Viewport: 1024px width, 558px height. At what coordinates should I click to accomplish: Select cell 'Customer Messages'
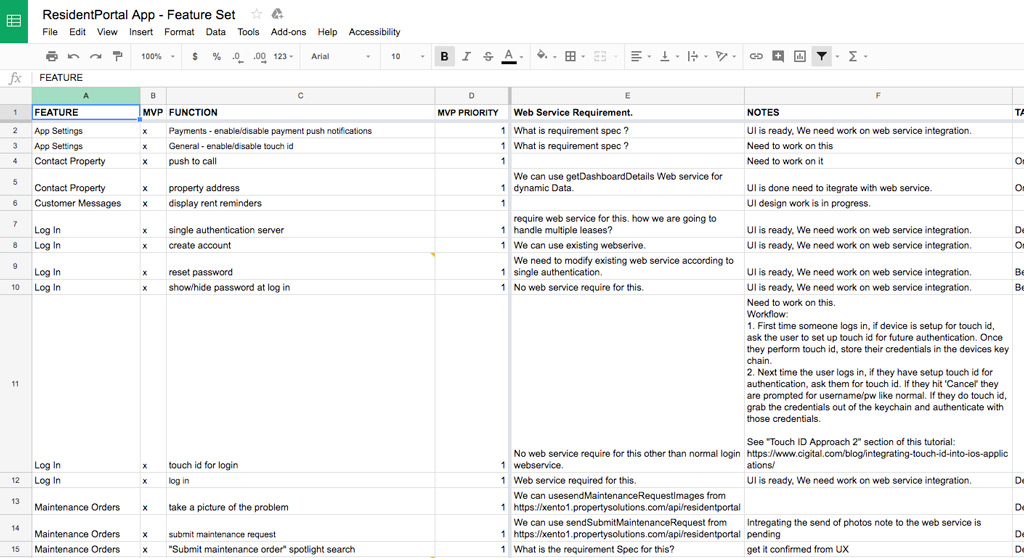(86, 203)
